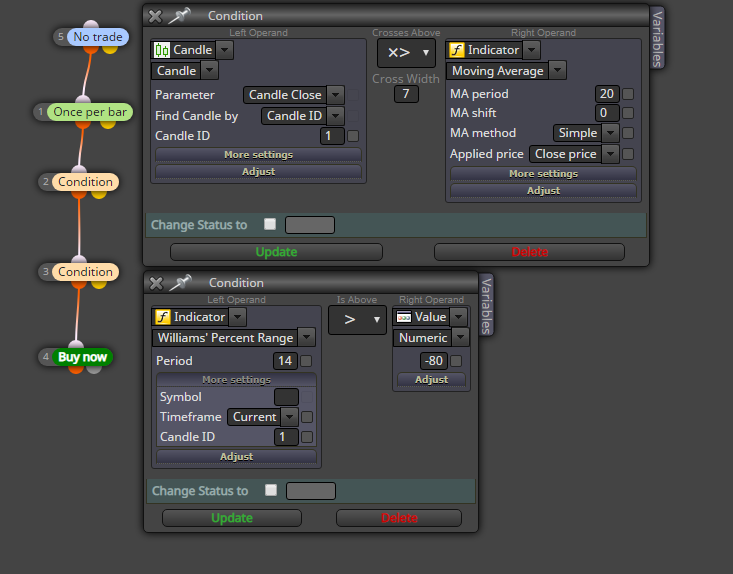Image resolution: width=733 pixels, height=574 pixels.
Task: Click the numeric value field showing -80
Action: [x=434, y=361]
